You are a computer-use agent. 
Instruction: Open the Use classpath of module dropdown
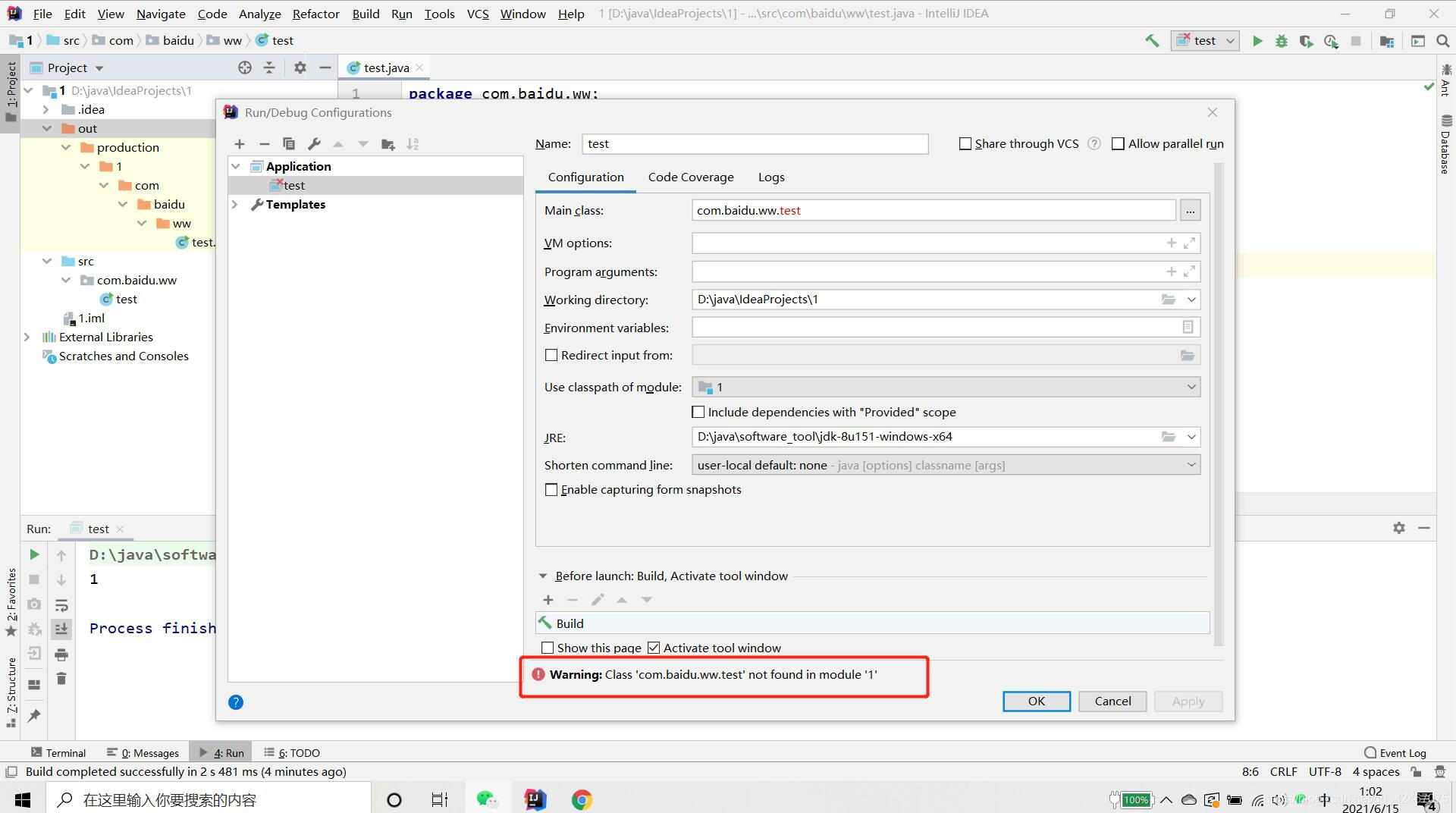click(946, 387)
